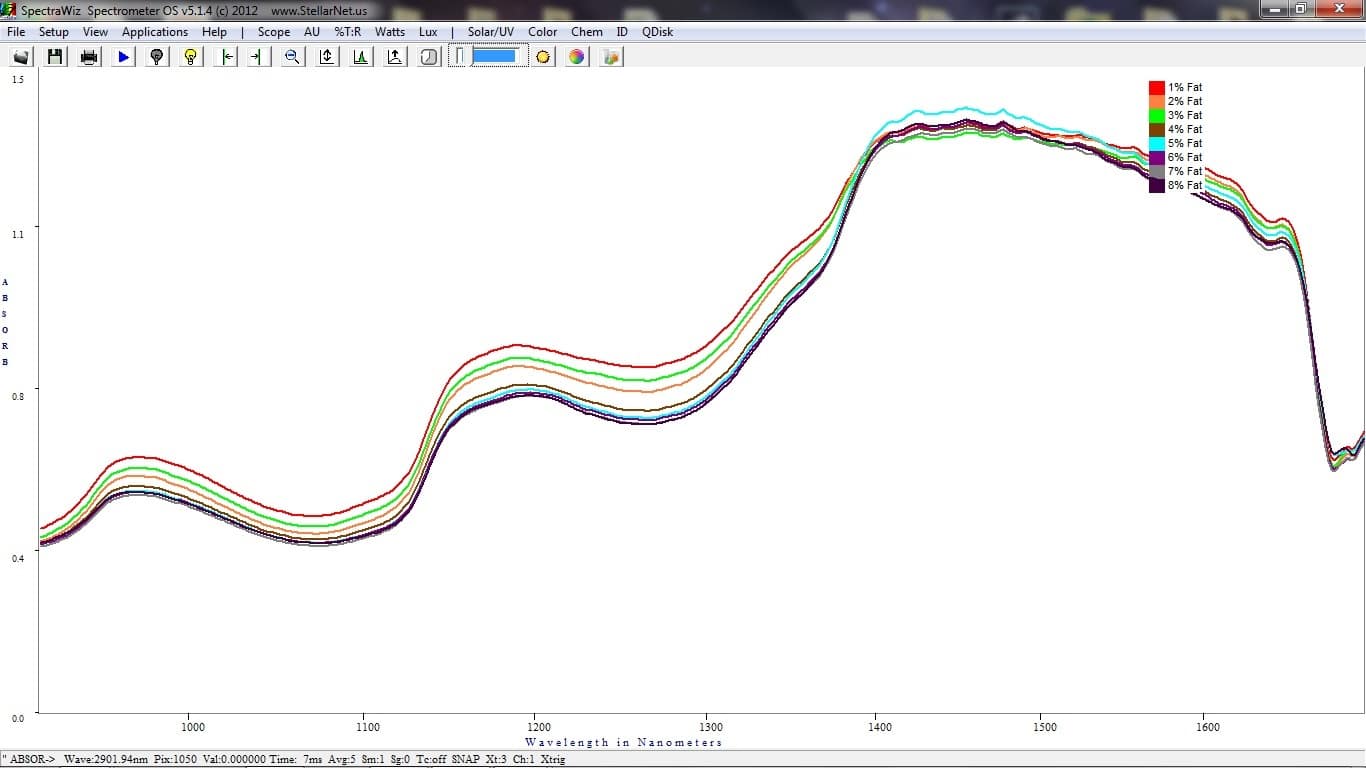Click the red 1% Fat legend swatch
Image resolution: width=1366 pixels, height=768 pixels.
tap(1157, 88)
